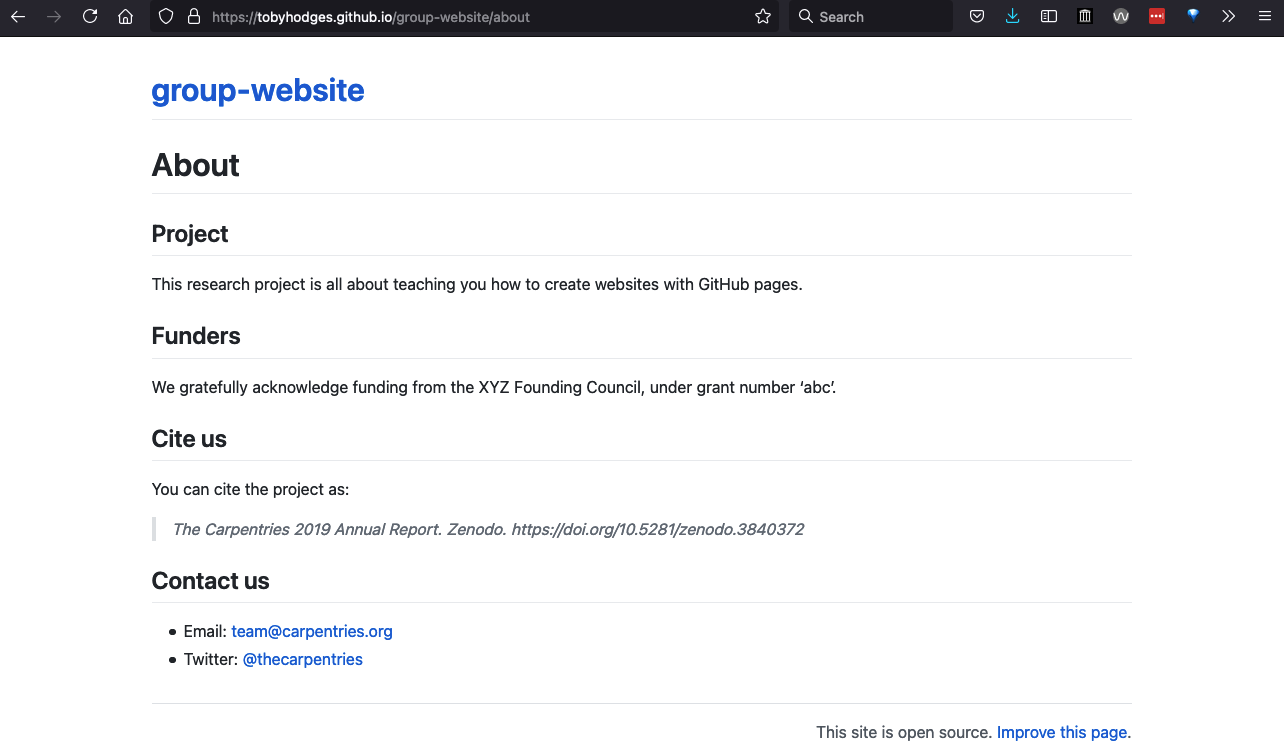Open the downloads panel
The width and height of the screenshot is (1284, 755).
(1013, 16)
